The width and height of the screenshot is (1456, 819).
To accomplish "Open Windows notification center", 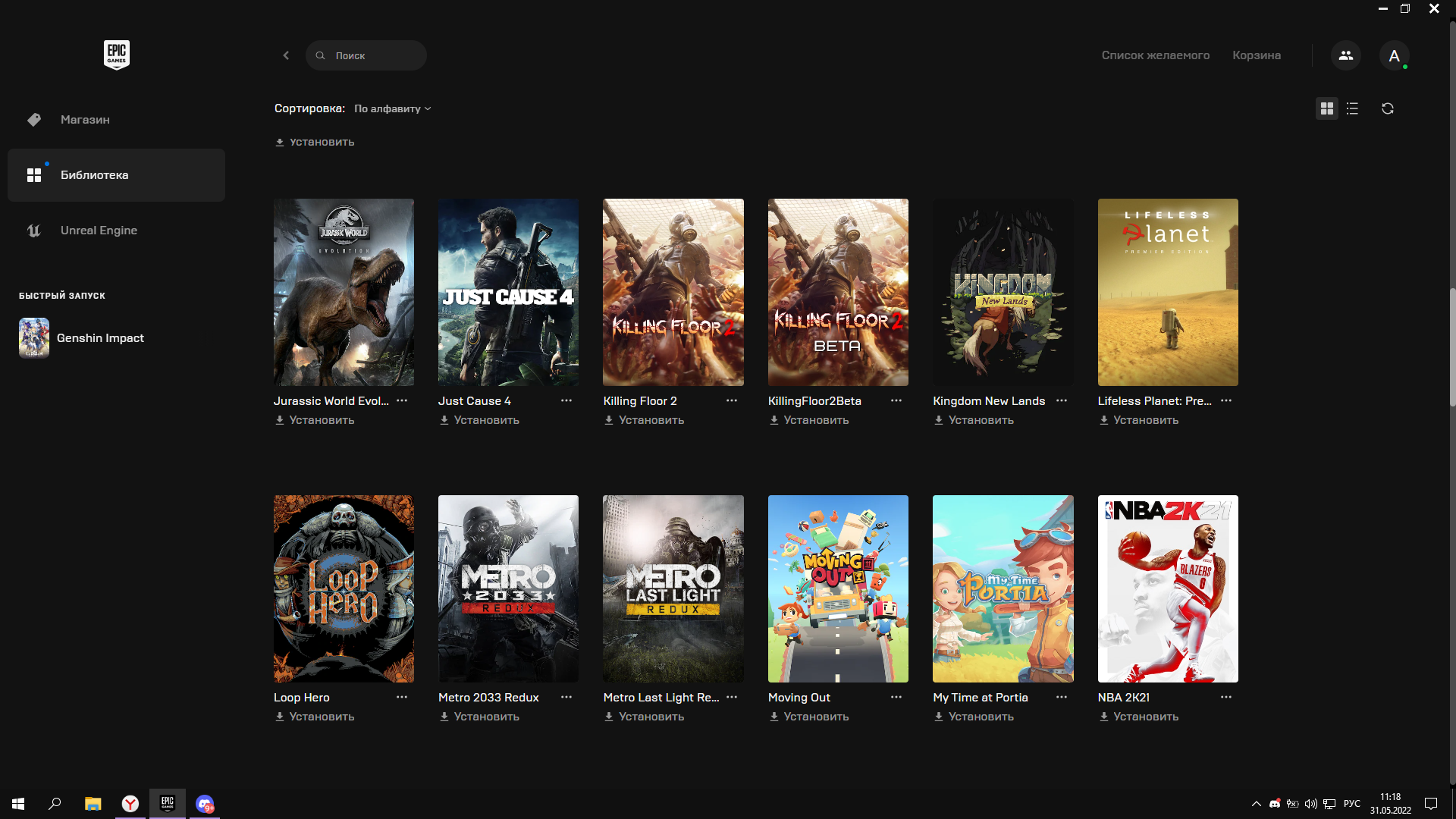I will pyautogui.click(x=1431, y=804).
